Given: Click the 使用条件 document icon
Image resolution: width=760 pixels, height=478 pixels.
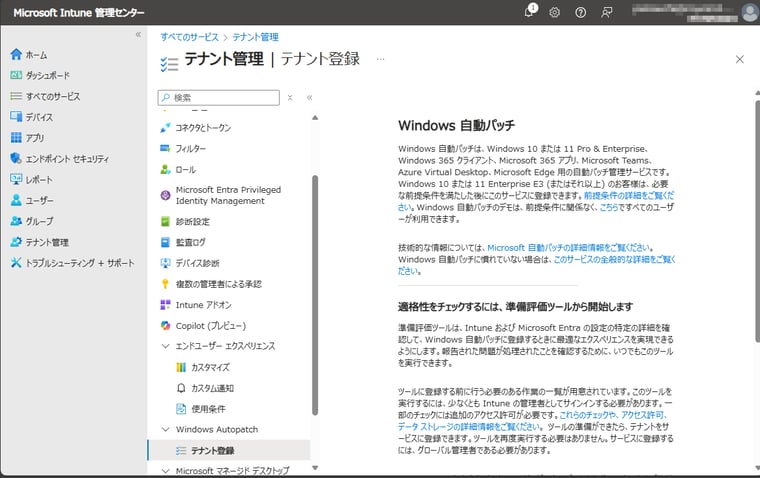Looking at the screenshot, I should coord(181,409).
